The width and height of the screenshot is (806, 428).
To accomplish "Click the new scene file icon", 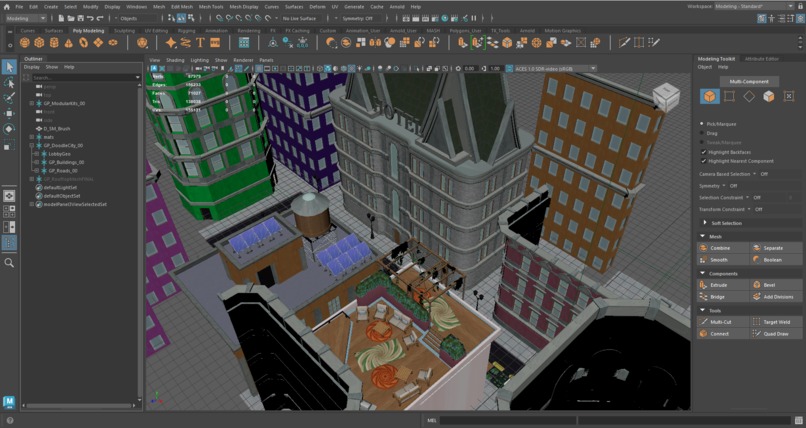I will [61, 18].
